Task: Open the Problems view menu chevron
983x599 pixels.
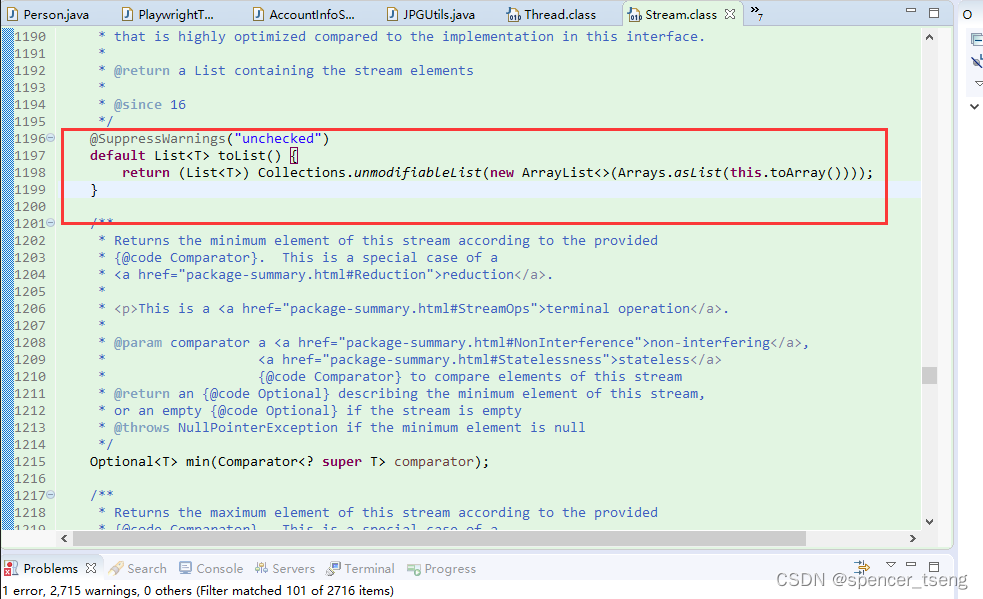Action: click(x=891, y=567)
